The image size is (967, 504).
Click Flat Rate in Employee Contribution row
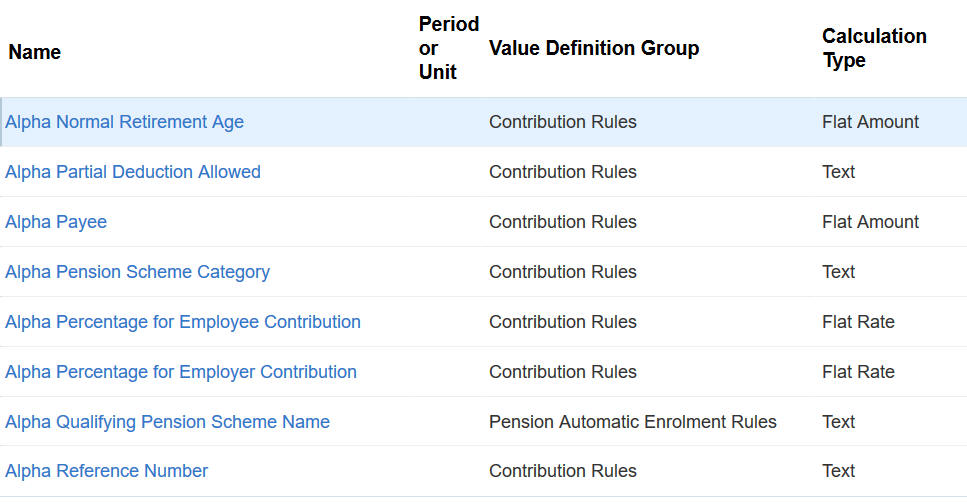[858, 322]
